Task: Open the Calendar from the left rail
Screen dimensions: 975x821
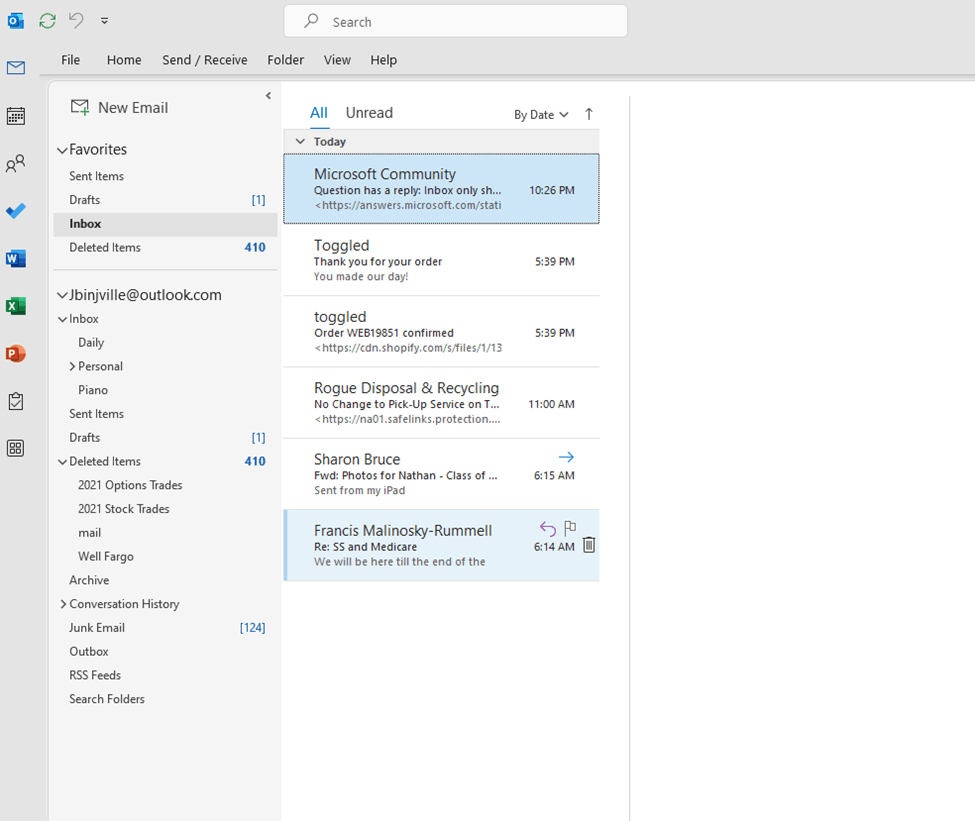Action: 15,116
